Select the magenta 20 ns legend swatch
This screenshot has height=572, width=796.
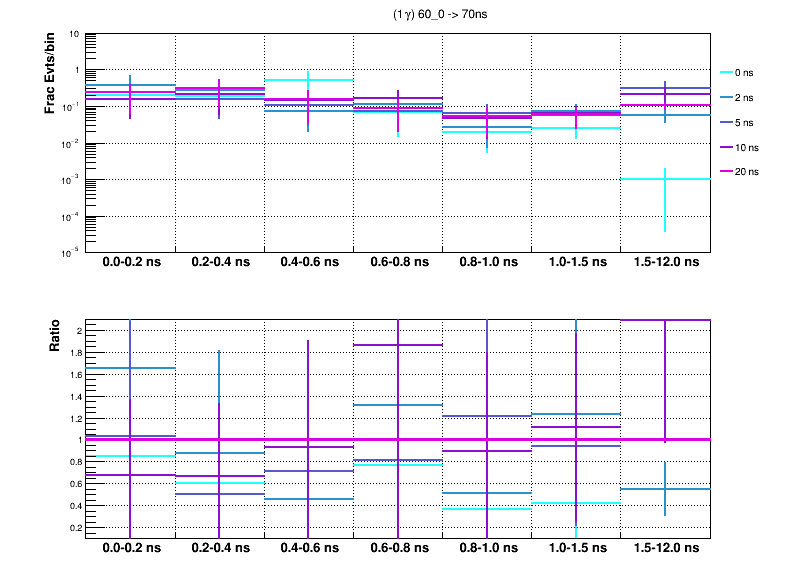tap(726, 171)
